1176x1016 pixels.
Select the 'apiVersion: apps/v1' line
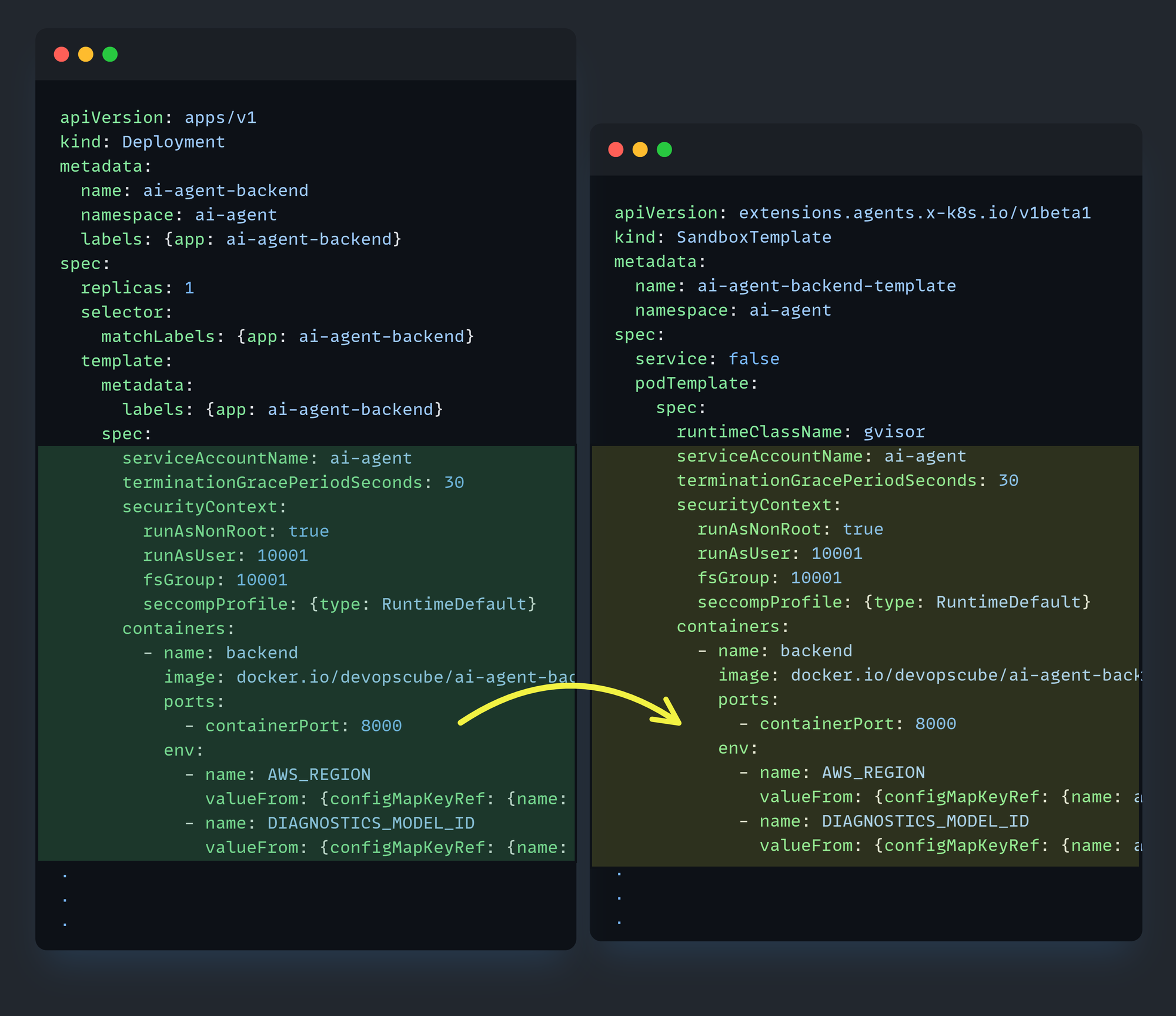(x=158, y=118)
